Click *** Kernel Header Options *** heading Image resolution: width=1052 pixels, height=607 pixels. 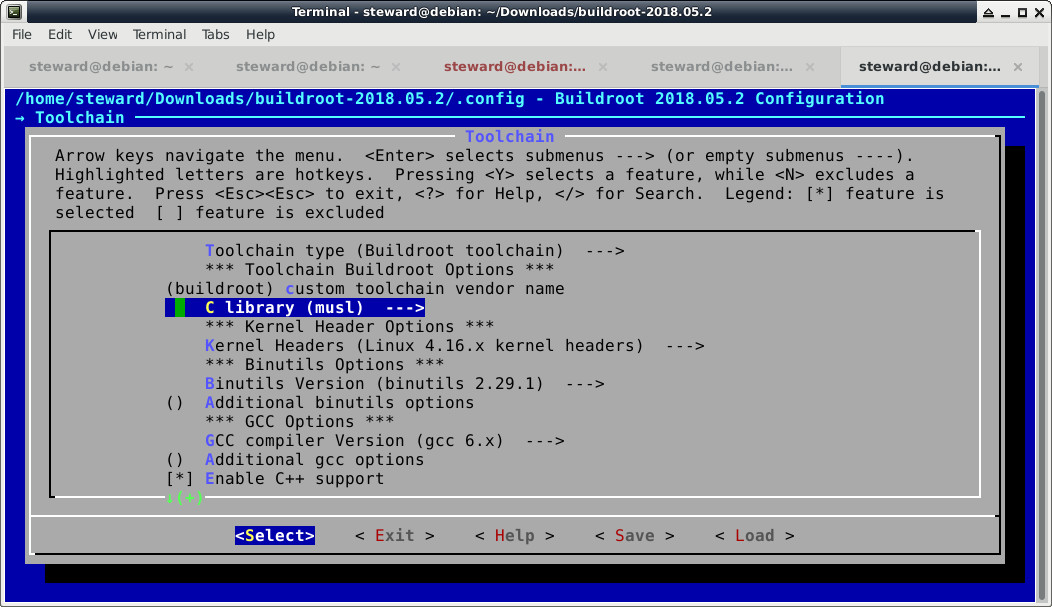pos(349,327)
